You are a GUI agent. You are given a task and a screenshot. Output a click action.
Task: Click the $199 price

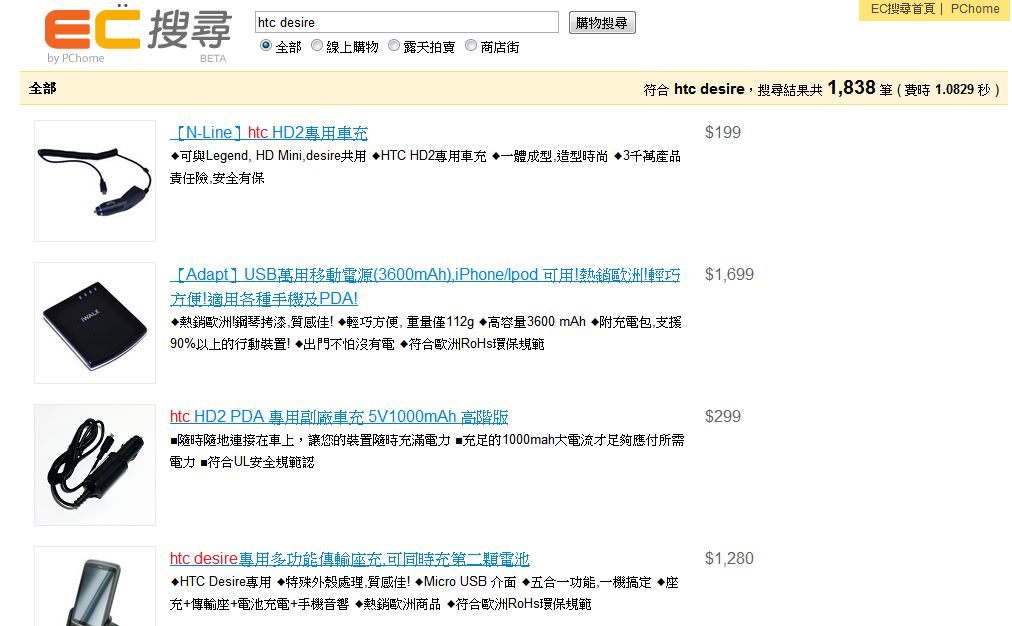coord(723,132)
